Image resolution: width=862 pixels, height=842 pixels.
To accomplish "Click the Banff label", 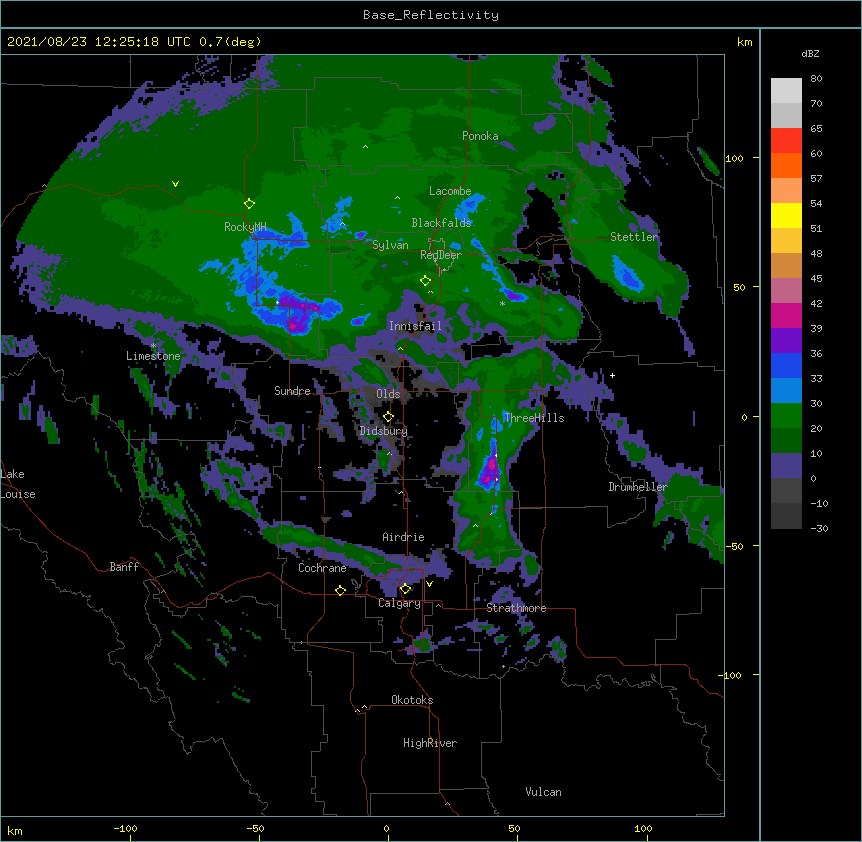I will tap(124, 567).
